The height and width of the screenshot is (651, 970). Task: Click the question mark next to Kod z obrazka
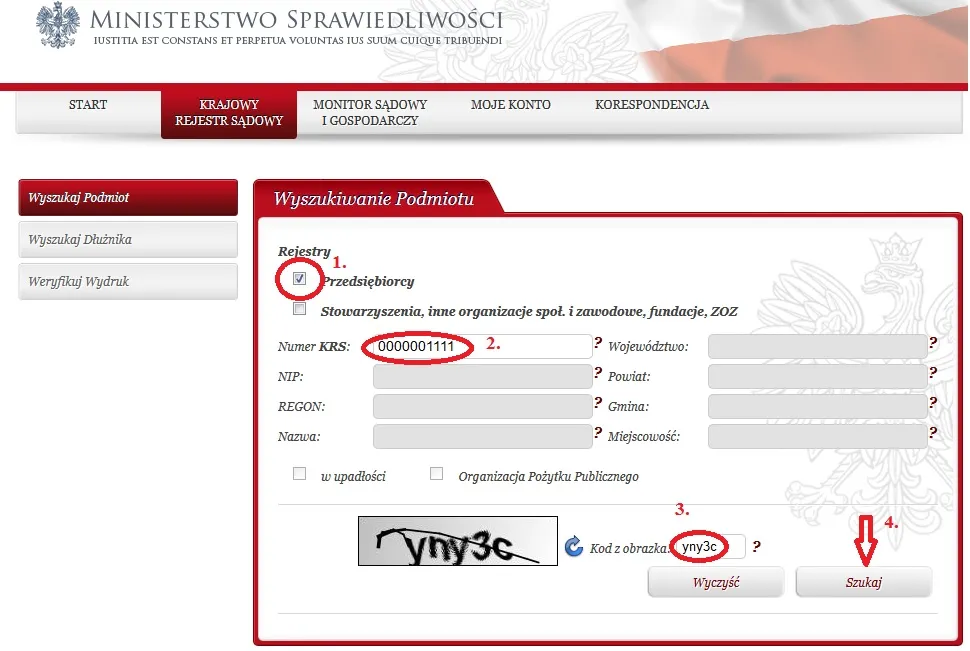point(757,547)
